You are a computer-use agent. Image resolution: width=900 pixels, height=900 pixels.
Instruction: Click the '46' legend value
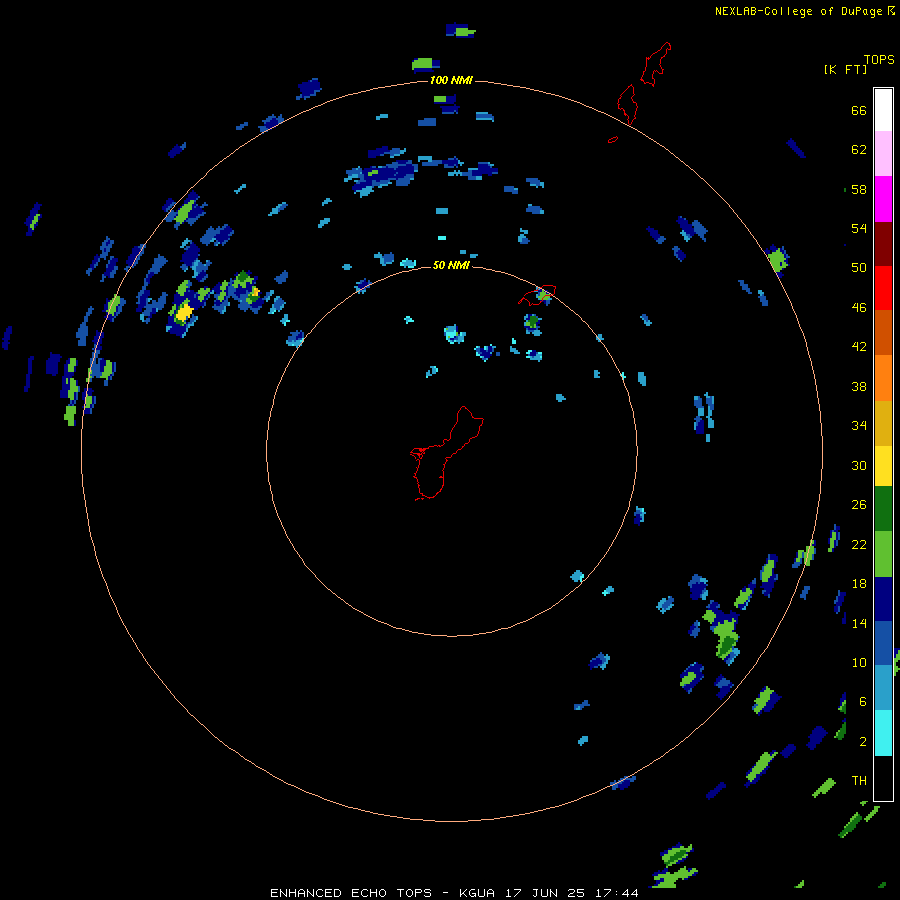[x=859, y=307]
